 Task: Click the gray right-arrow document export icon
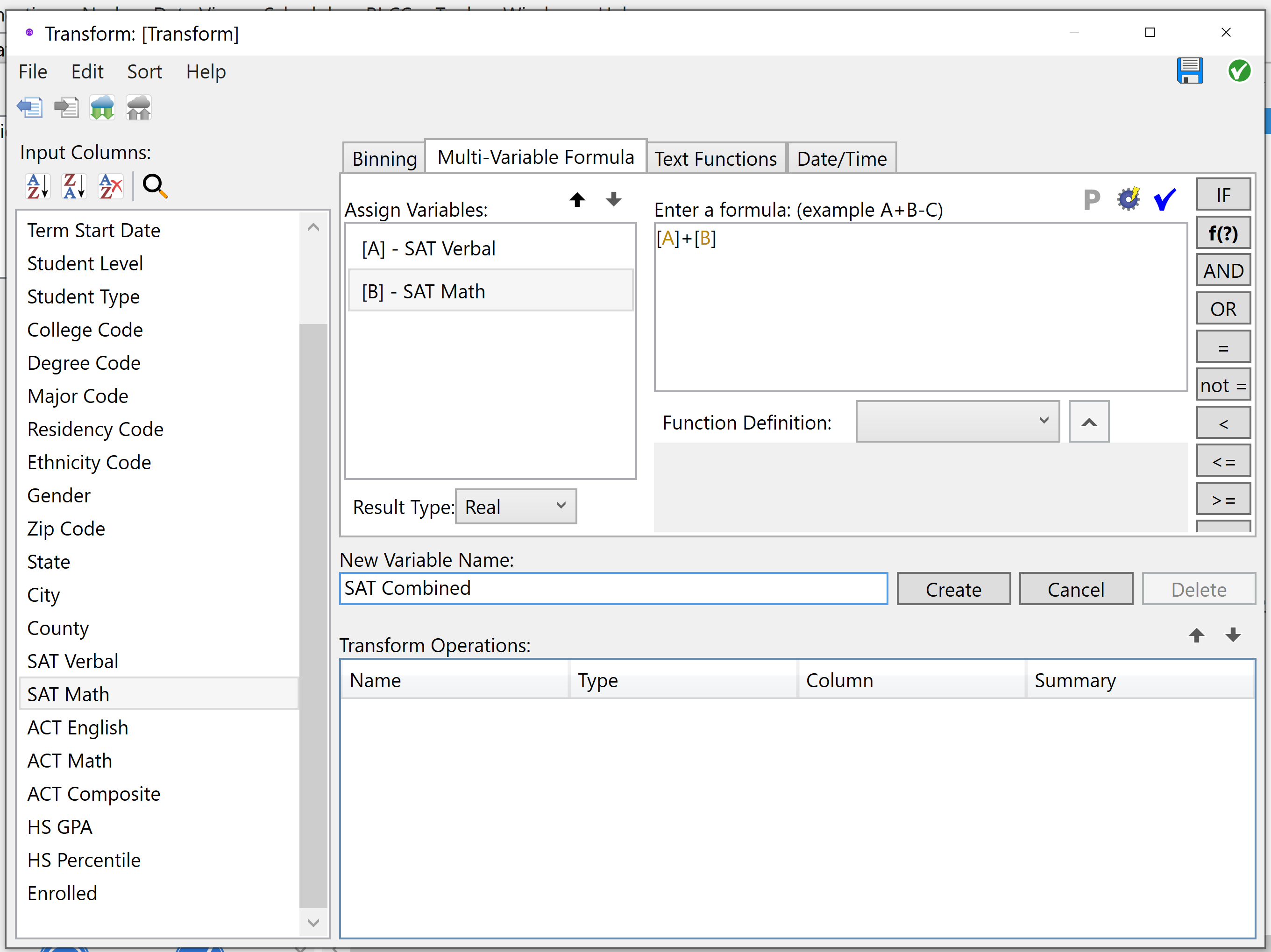[x=67, y=107]
